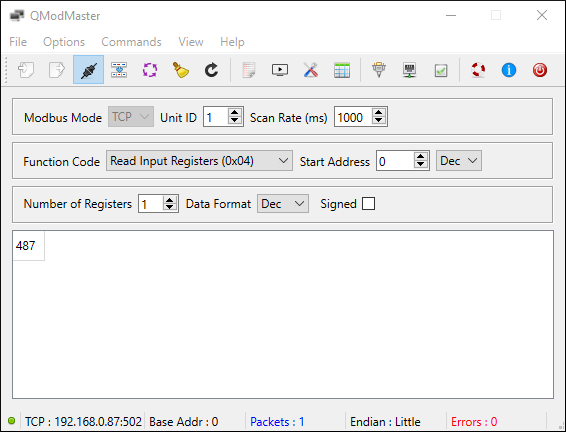Increase the Unit ID value

(x=235, y=112)
